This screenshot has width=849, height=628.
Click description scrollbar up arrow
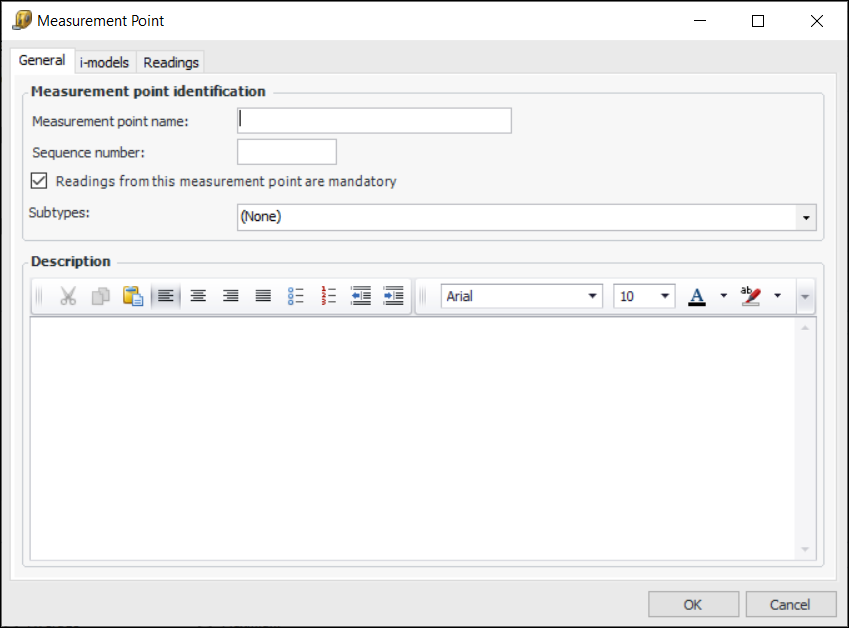pos(805,328)
